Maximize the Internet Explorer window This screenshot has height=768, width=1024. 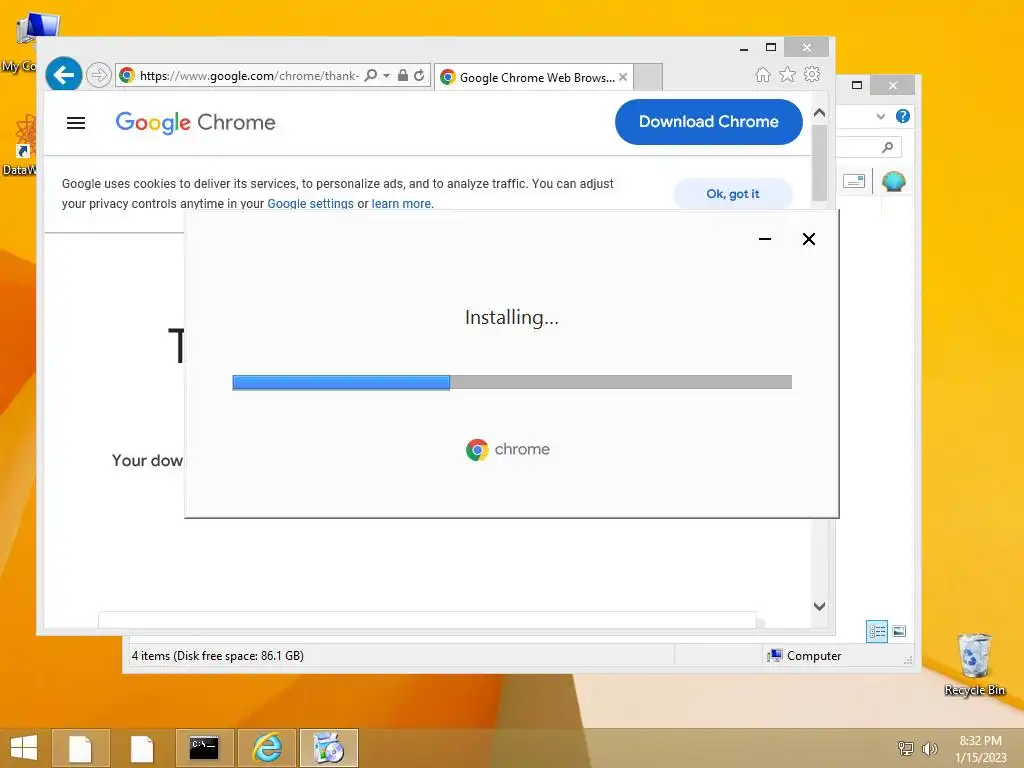[x=771, y=47]
